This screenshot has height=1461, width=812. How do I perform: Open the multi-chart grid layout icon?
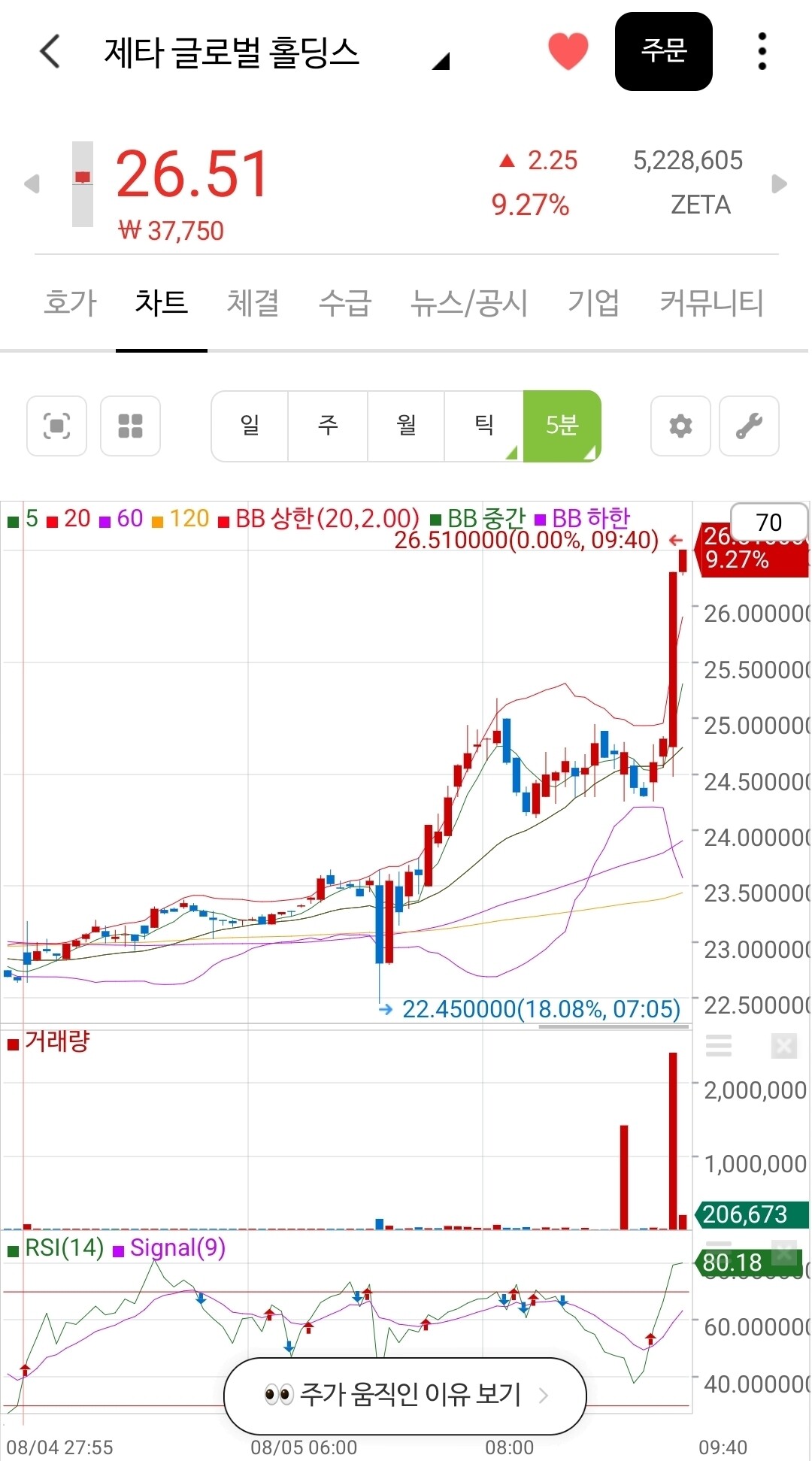tap(131, 426)
